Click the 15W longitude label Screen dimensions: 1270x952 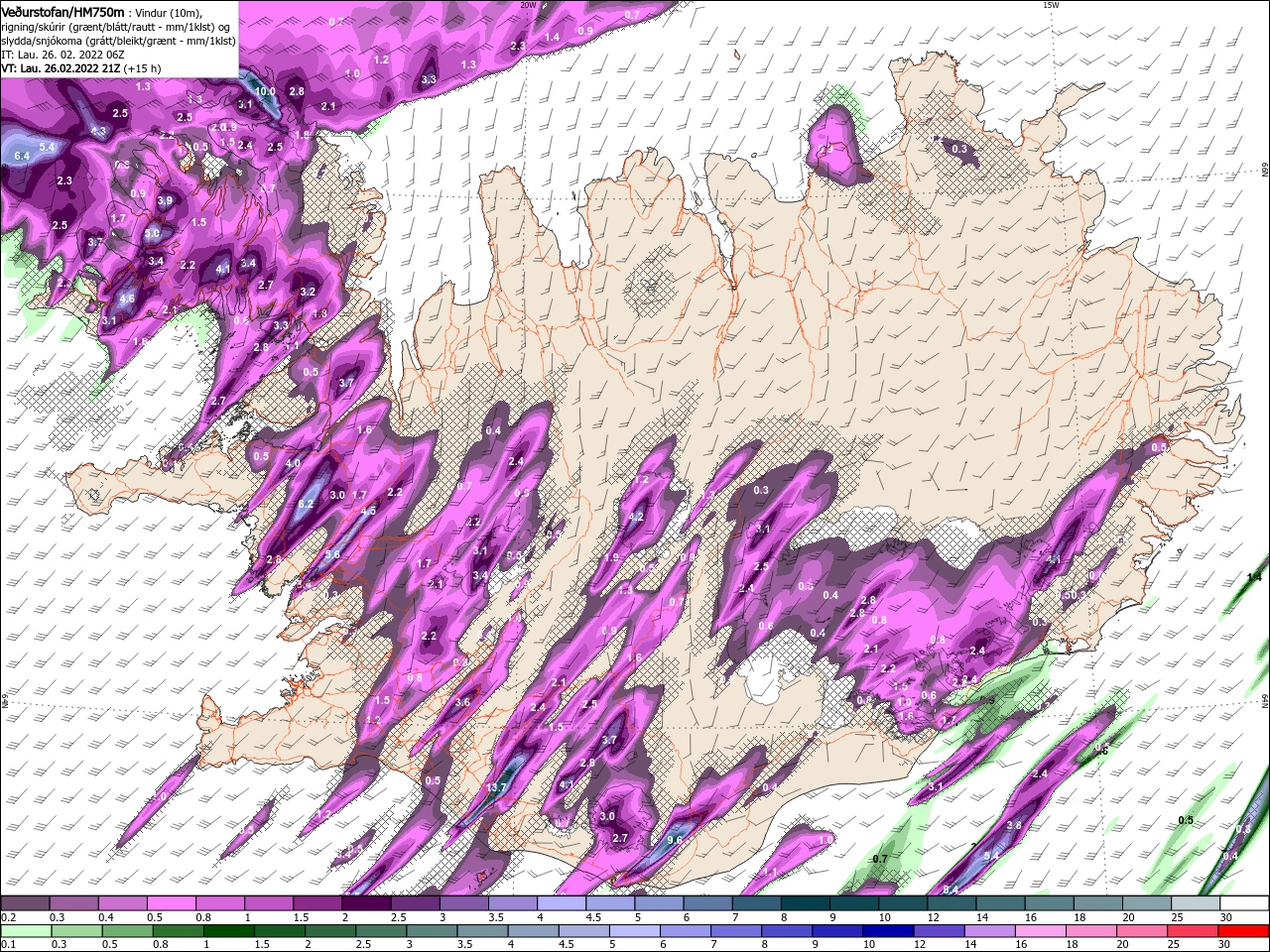(x=1051, y=5)
